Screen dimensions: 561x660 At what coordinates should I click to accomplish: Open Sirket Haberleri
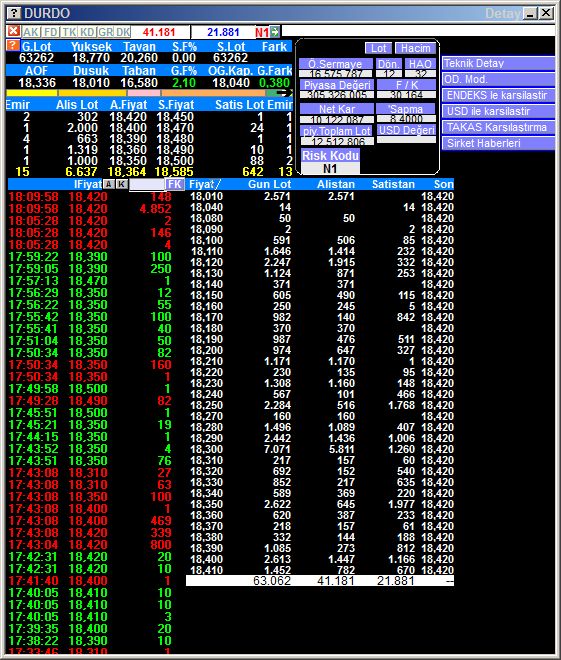click(498, 143)
